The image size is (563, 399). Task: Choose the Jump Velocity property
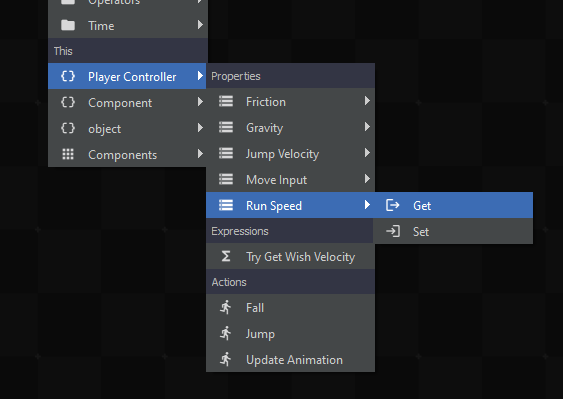(x=290, y=153)
